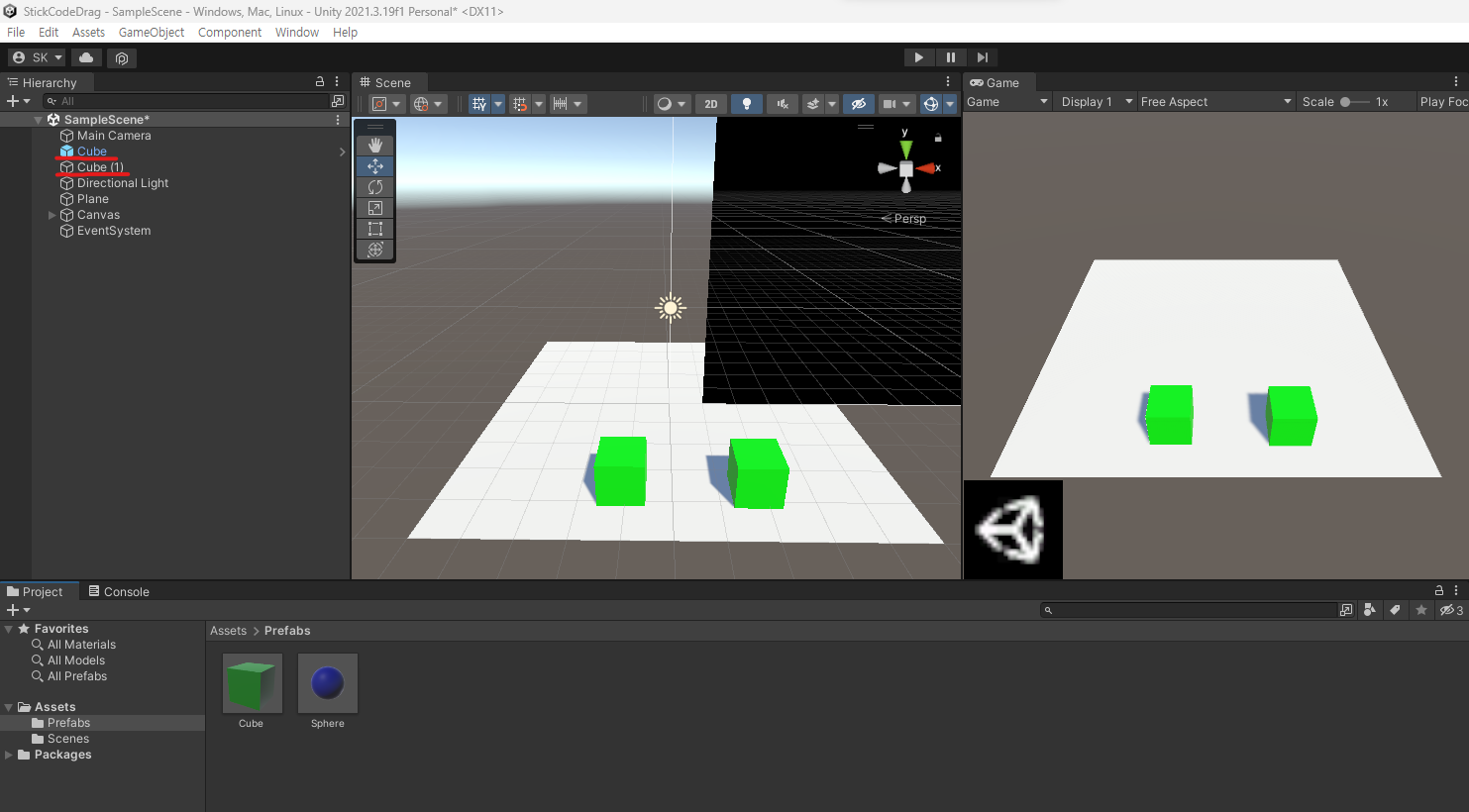Open Game view more options menu
The height and width of the screenshot is (812, 1469).
[1456, 82]
